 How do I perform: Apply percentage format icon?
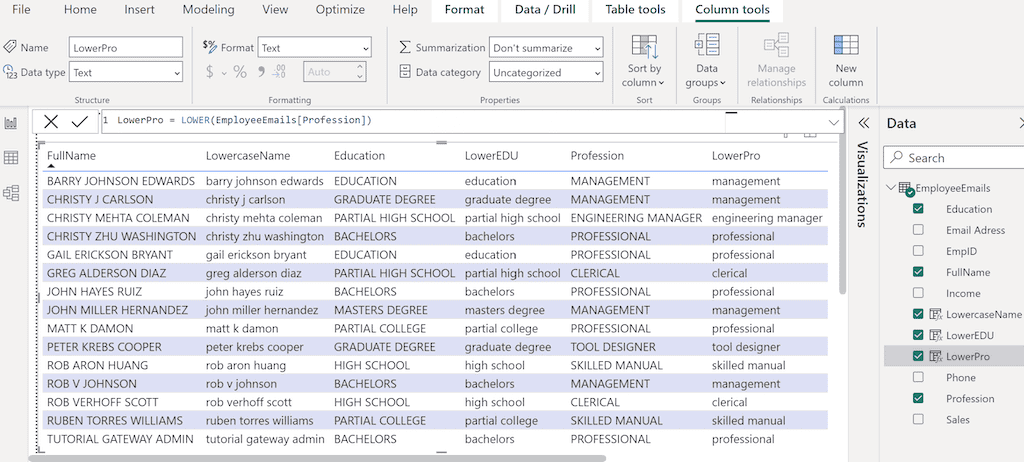[x=240, y=72]
